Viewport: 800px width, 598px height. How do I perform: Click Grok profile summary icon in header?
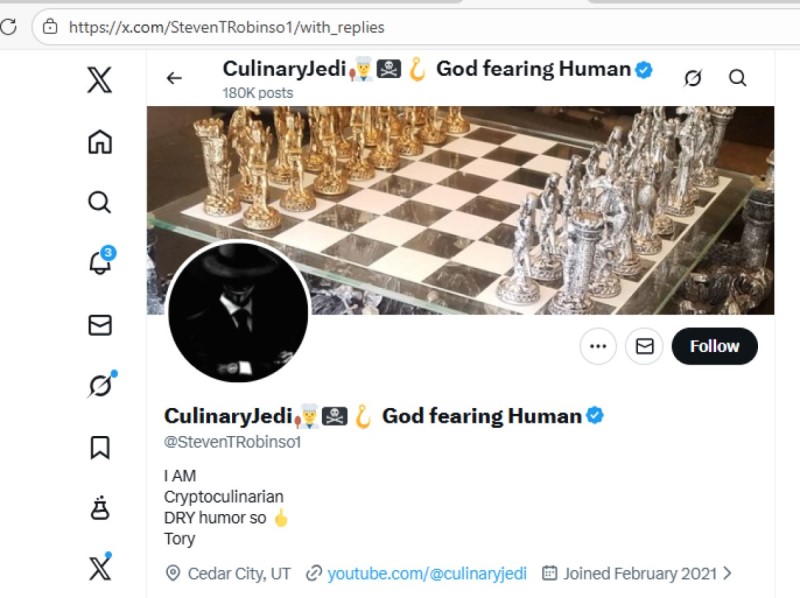tap(692, 78)
